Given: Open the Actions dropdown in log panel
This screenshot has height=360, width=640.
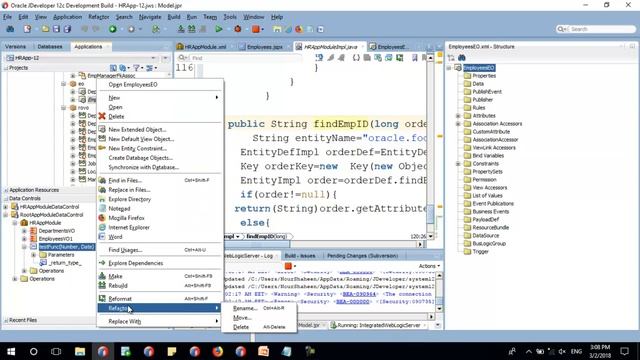Looking at the screenshot, I should (x=429, y=266).
